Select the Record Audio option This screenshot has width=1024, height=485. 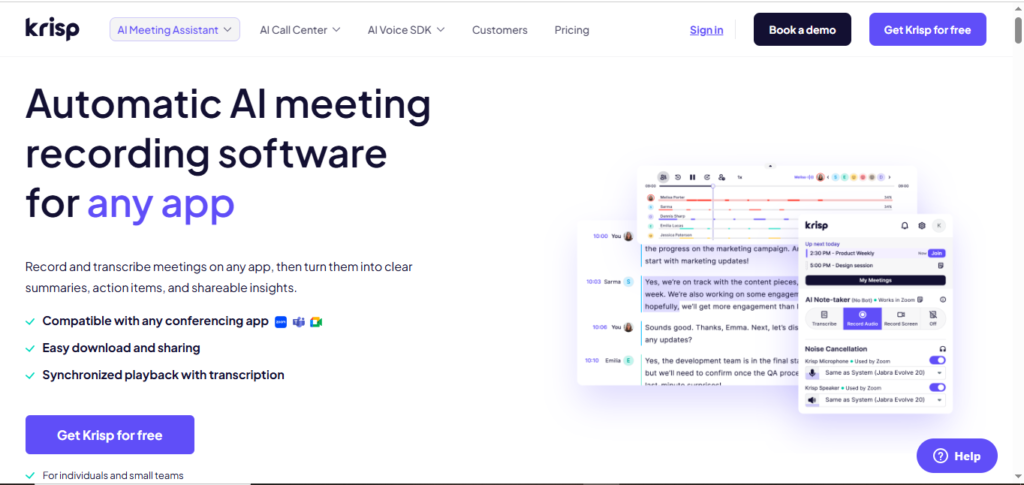click(x=862, y=318)
